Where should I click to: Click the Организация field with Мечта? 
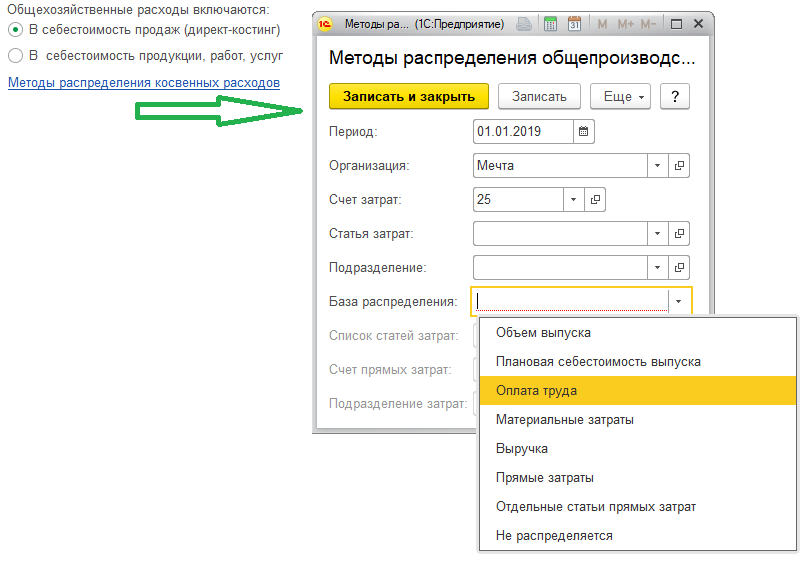(560, 166)
